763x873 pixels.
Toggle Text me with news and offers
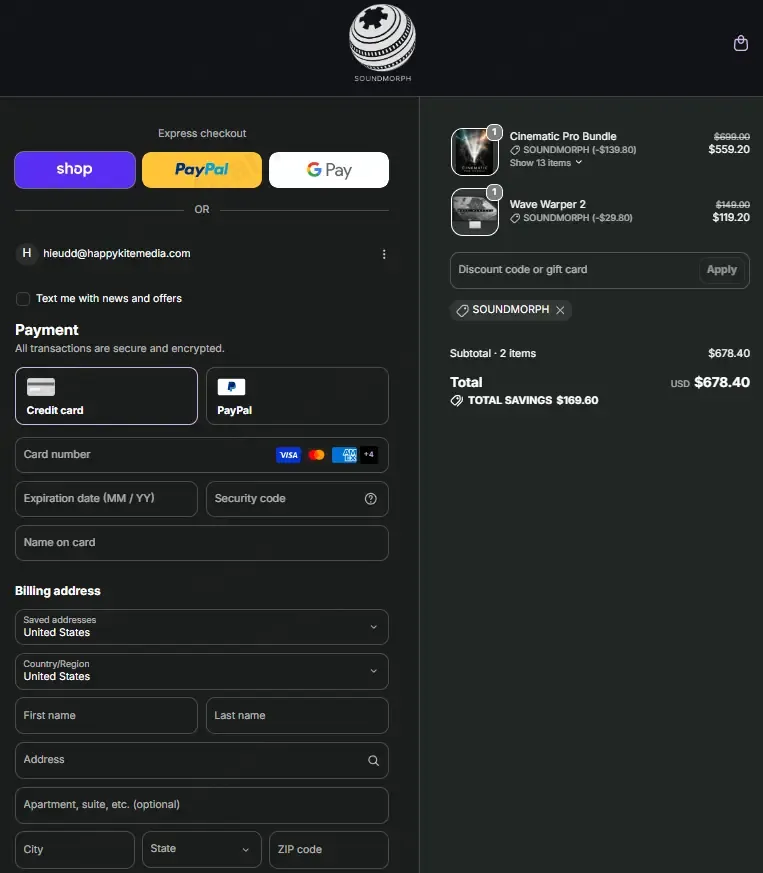coord(23,299)
